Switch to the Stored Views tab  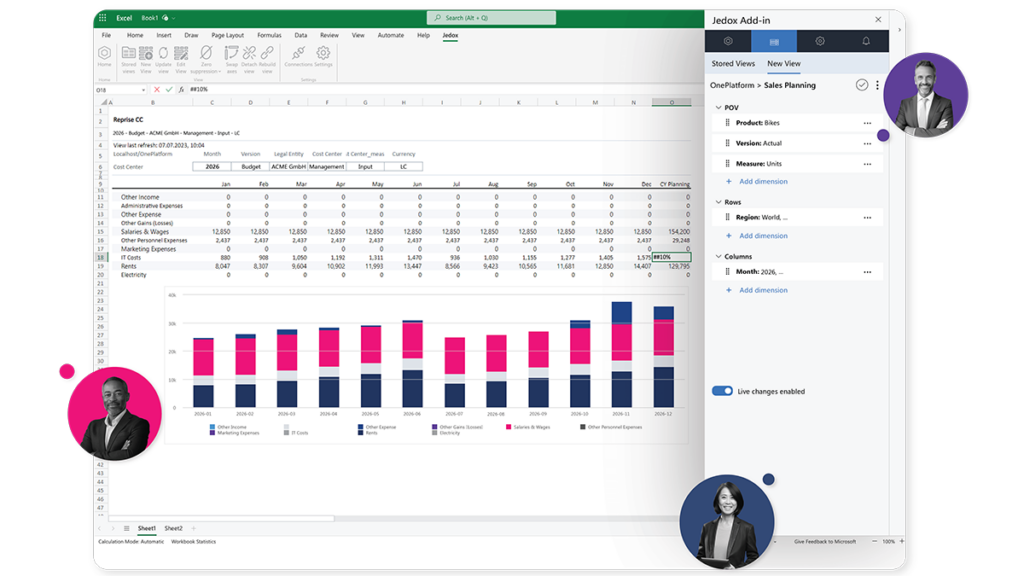733,64
